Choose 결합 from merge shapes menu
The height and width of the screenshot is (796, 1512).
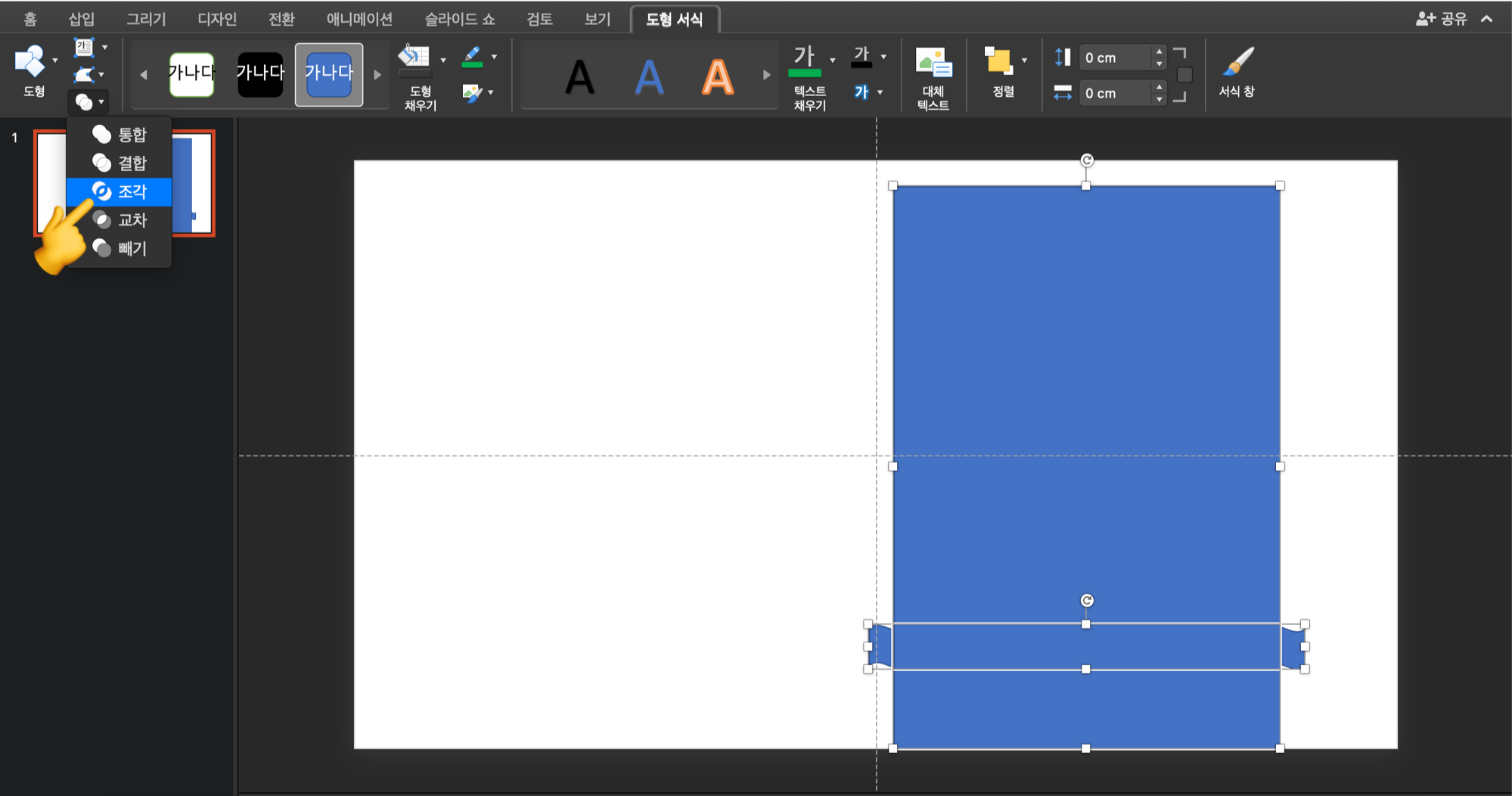(x=120, y=163)
